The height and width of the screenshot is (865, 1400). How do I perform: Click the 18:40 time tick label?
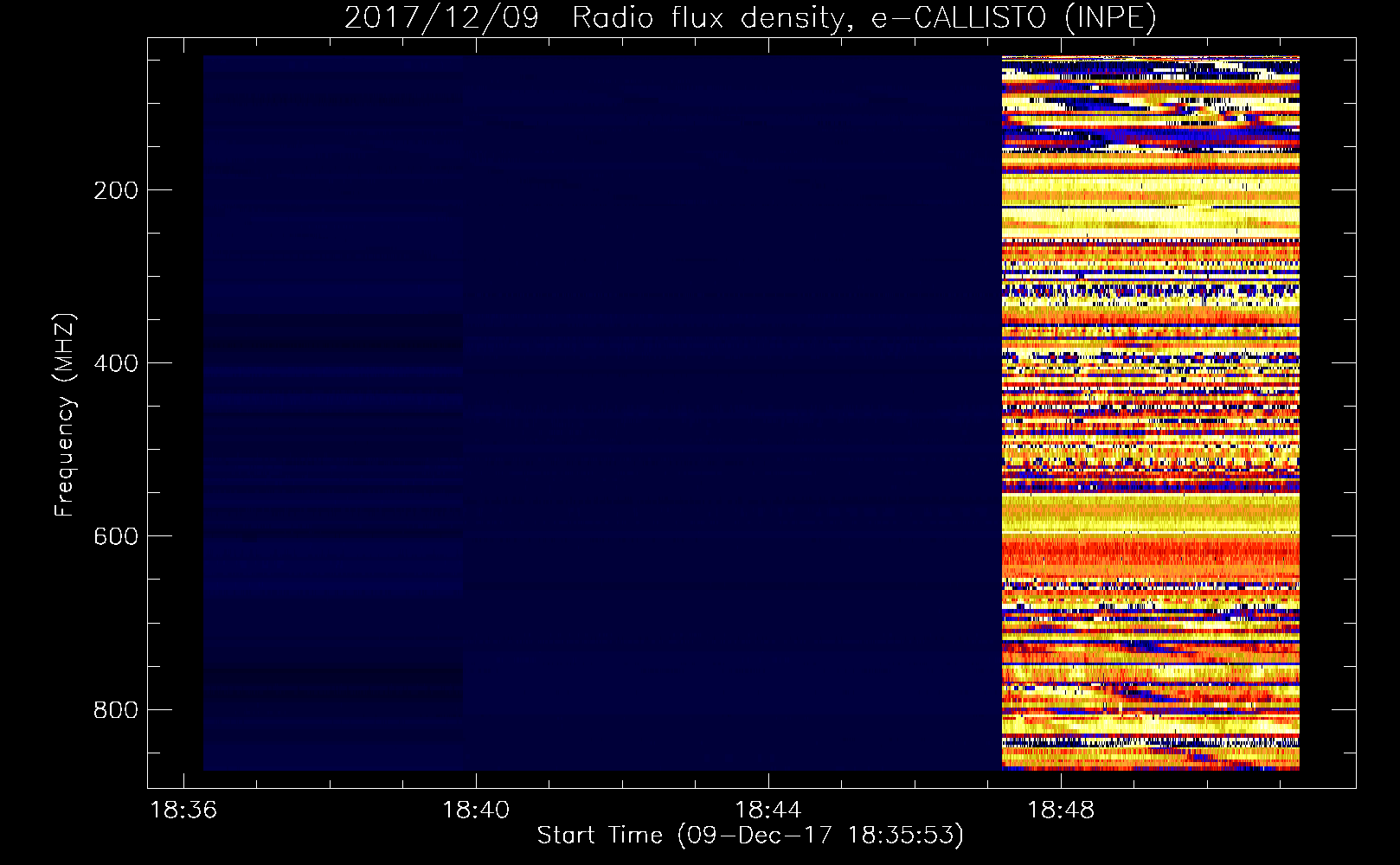[476, 811]
